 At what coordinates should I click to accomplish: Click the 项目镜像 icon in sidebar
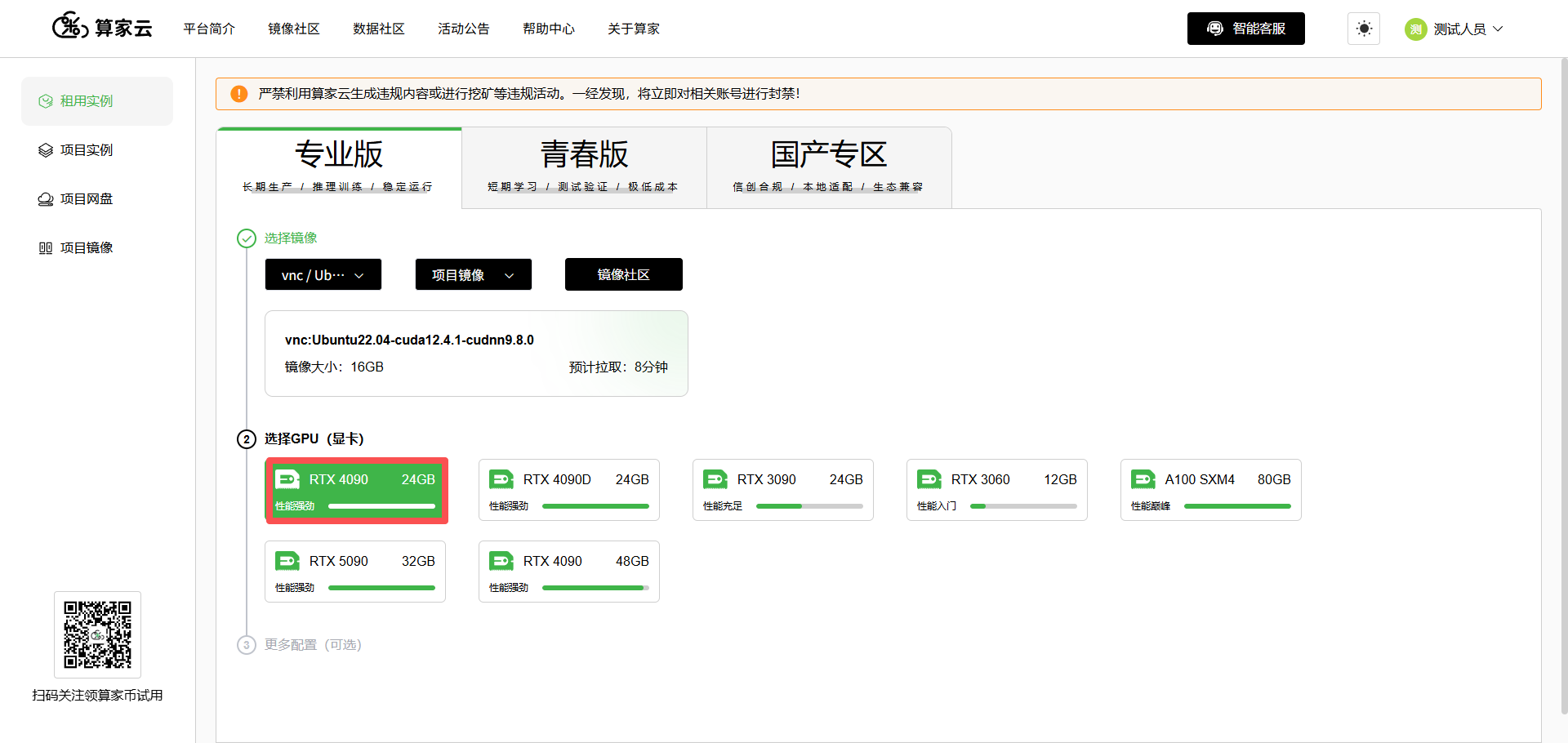click(x=46, y=248)
